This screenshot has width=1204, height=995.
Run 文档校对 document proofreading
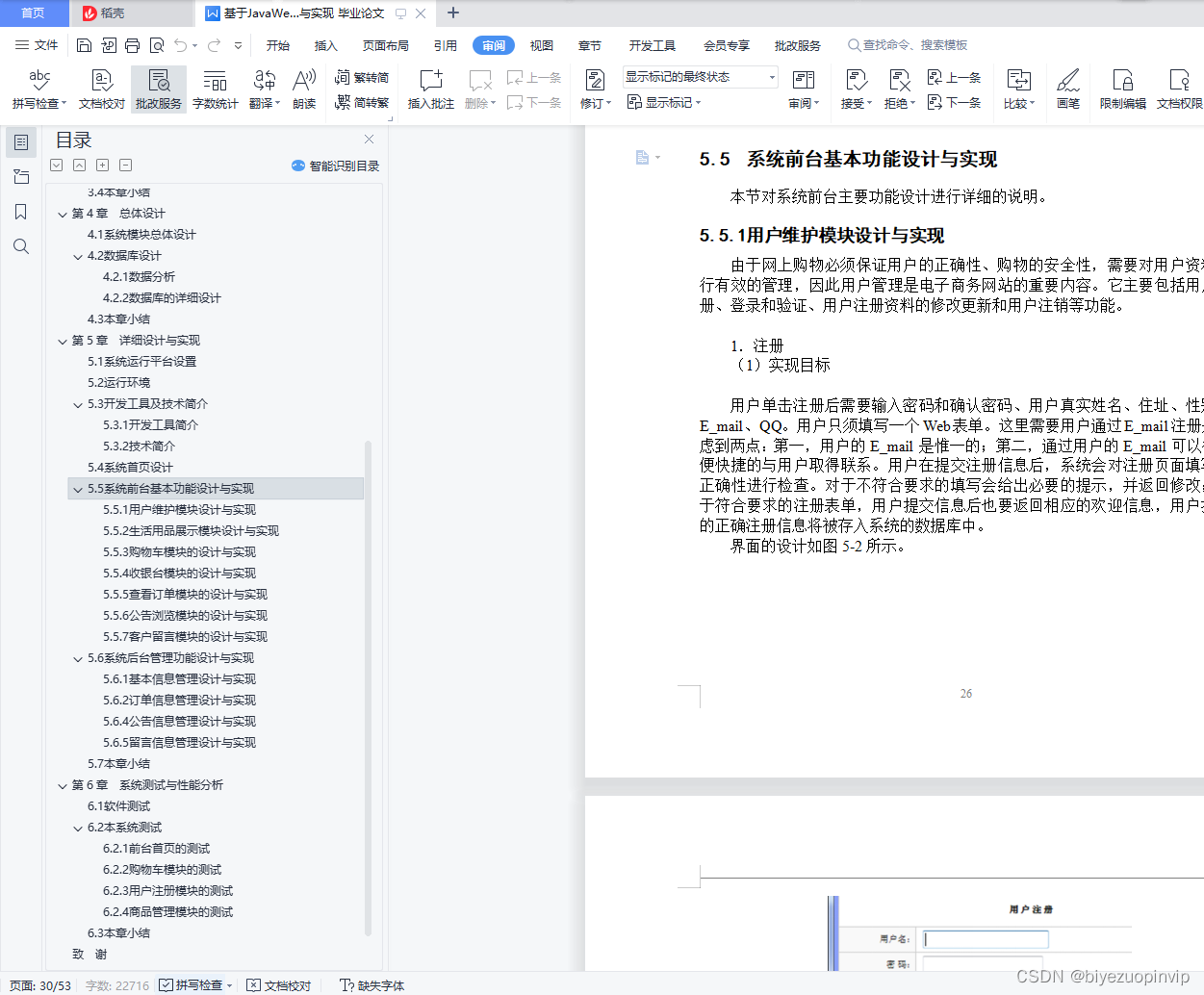(x=101, y=89)
